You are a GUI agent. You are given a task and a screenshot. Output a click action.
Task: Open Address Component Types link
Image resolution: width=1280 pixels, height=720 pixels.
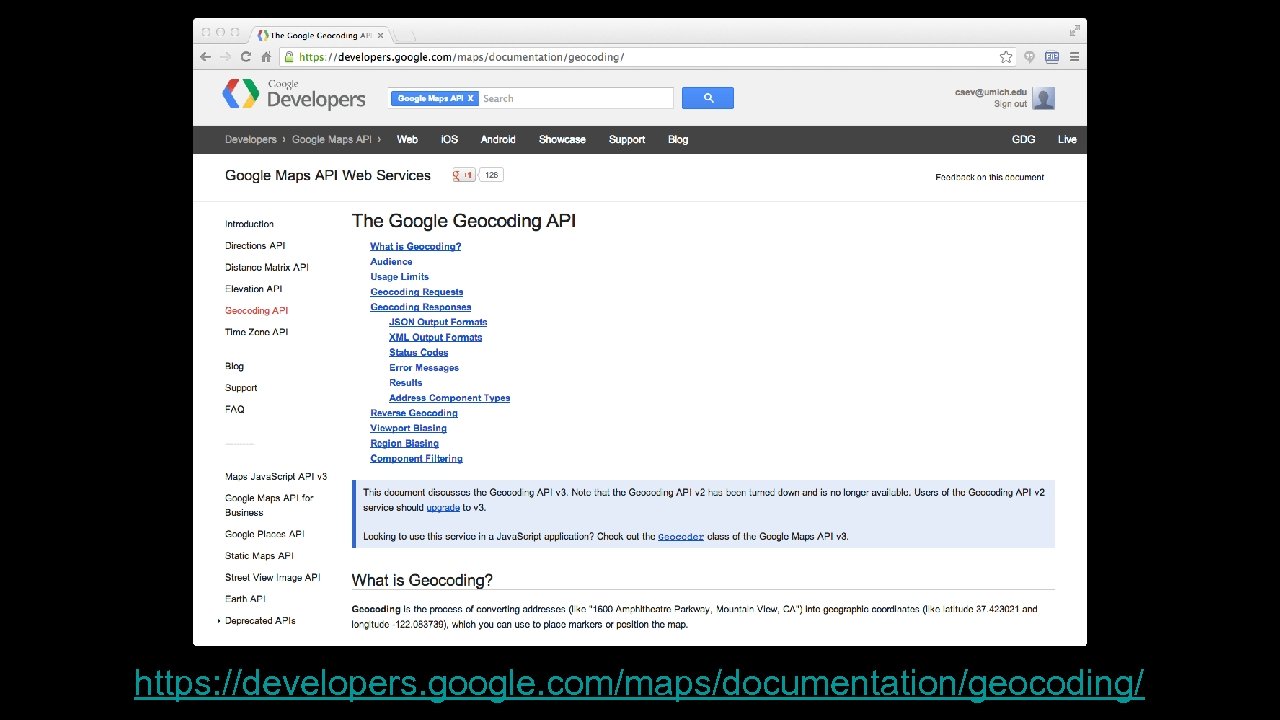[x=449, y=398]
